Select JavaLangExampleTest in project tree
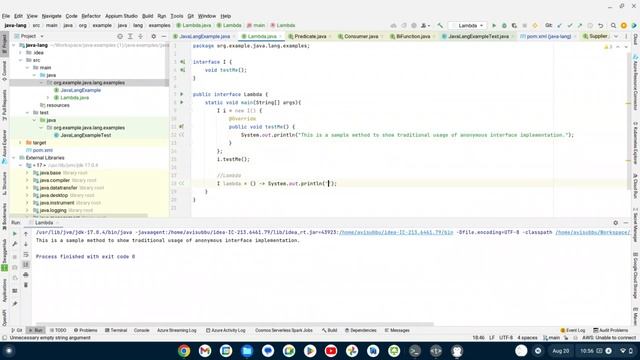Screen dimensions: 640x360 [x=86, y=135]
